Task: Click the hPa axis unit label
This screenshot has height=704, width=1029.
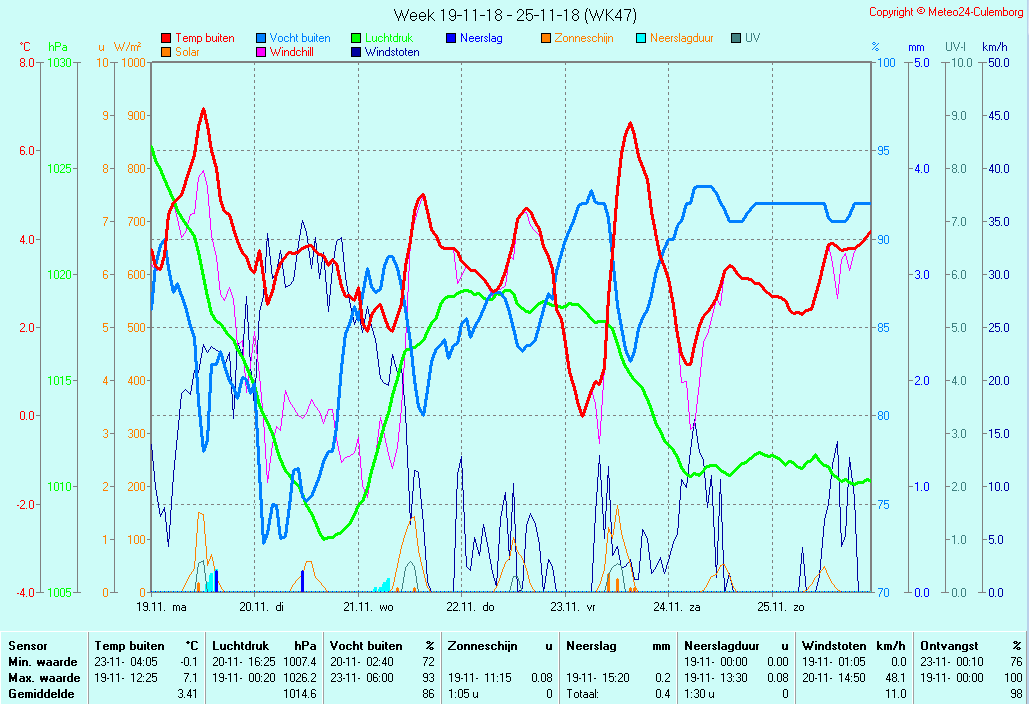Action: (x=58, y=47)
